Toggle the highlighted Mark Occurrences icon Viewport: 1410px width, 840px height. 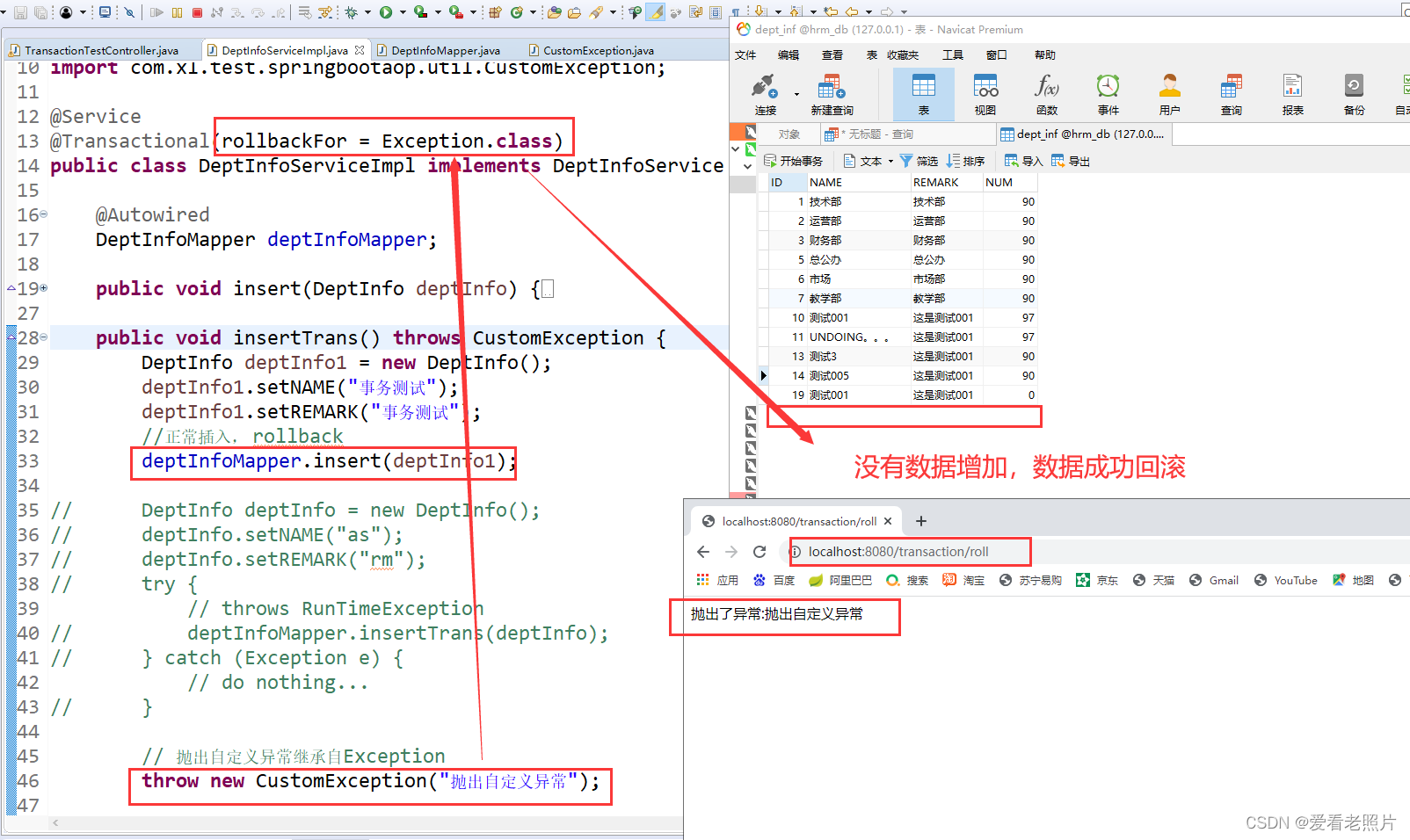click(656, 12)
